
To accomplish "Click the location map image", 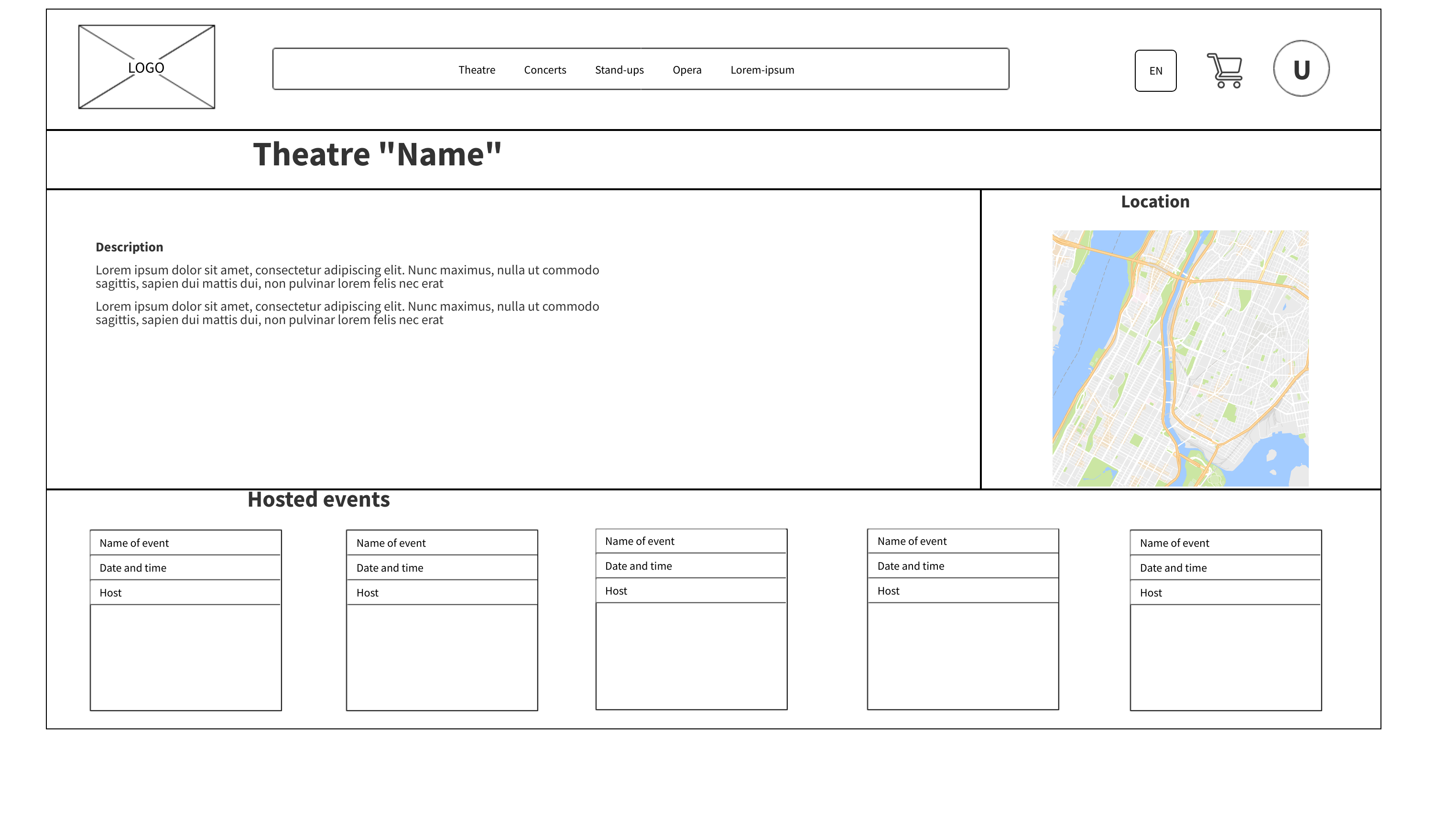I will [1180, 358].
